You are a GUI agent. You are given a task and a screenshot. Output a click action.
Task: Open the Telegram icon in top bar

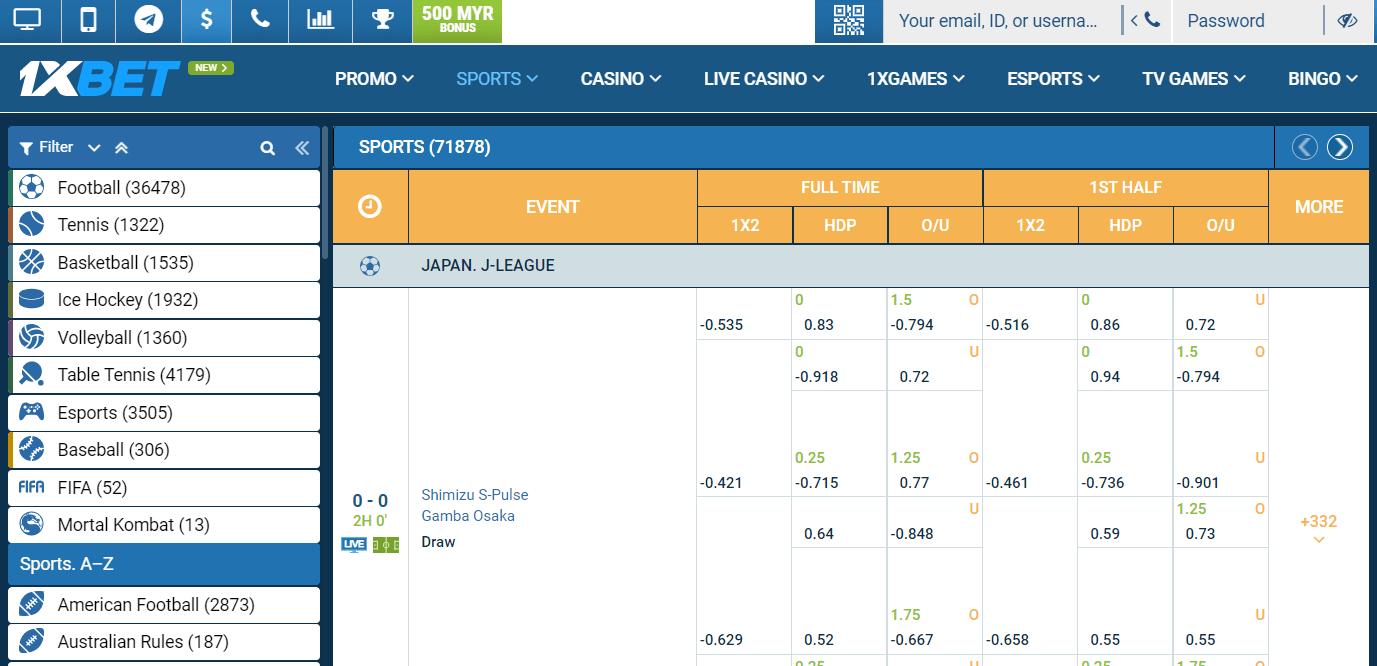[149, 20]
